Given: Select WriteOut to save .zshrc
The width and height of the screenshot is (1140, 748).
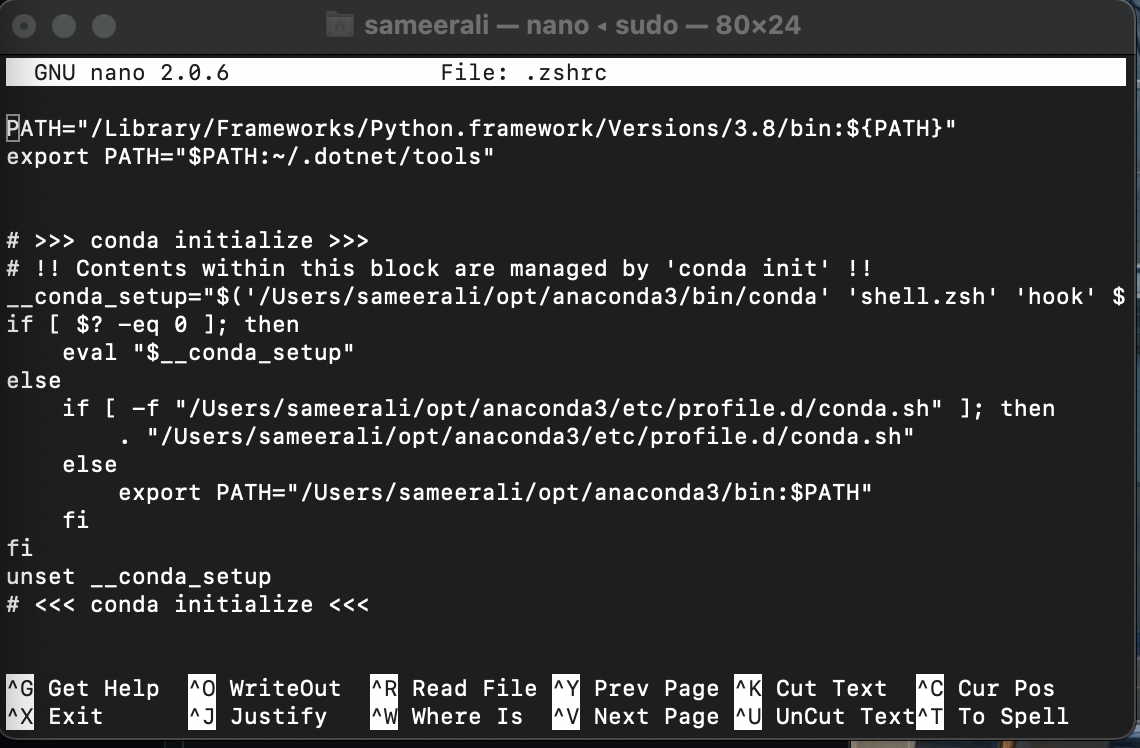Looking at the screenshot, I should tap(286, 688).
